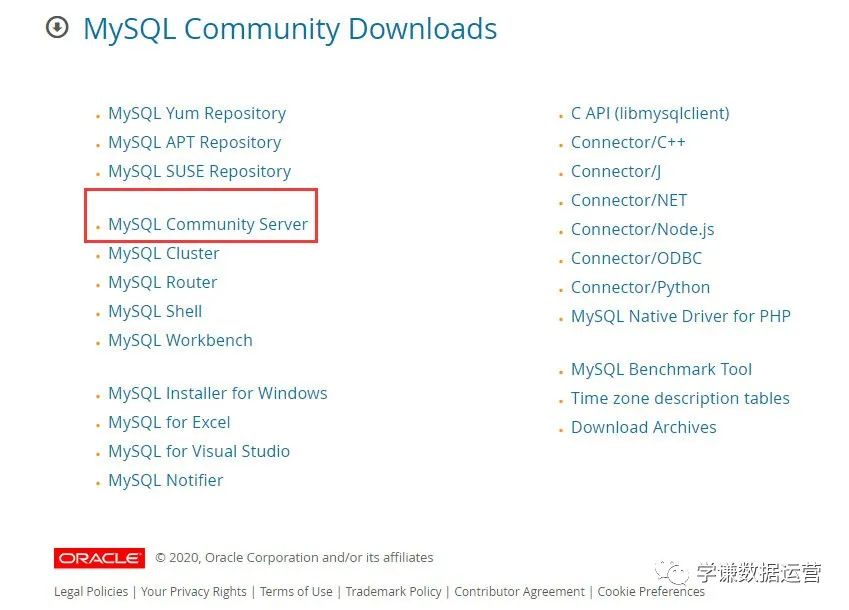Open MySQL Yum Repository link
Image resolution: width=849 pixels, height=610 pixels.
[197, 113]
